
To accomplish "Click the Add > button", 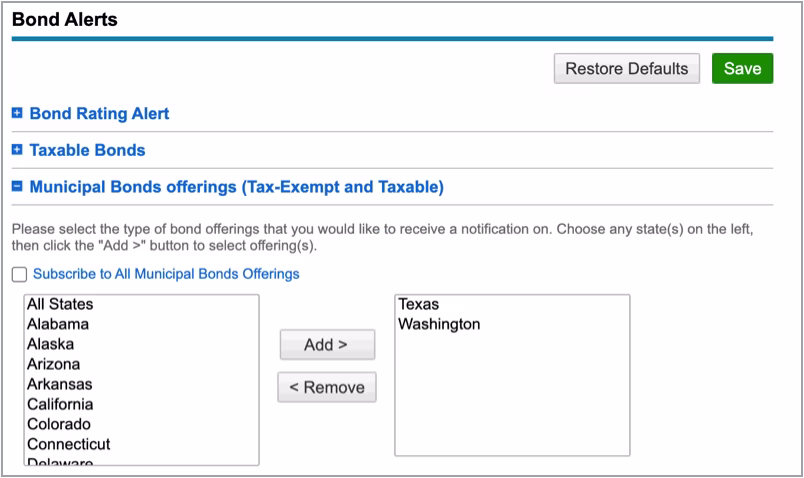I will click(x=326, y=345).
